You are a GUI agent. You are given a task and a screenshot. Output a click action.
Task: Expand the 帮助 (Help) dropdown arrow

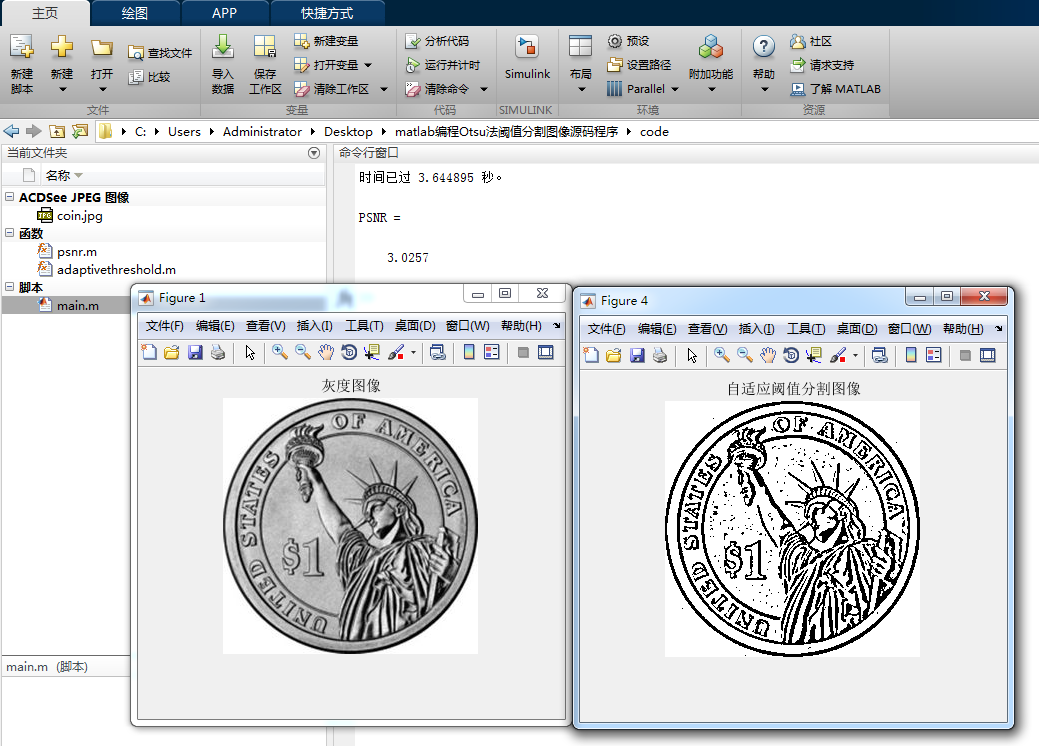(x=764, y=89)
